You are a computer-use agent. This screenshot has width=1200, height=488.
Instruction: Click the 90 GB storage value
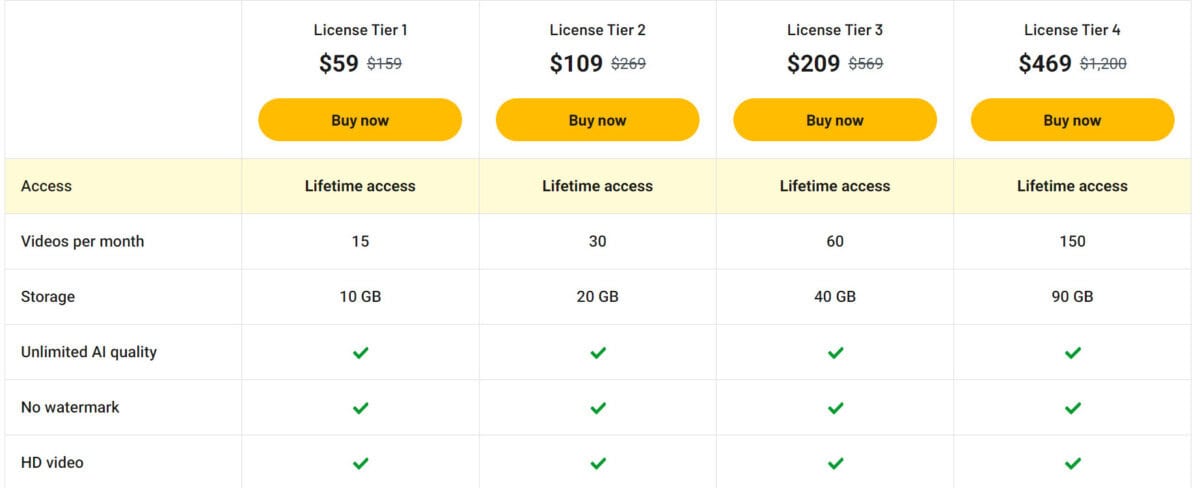tap(1072, 297)
